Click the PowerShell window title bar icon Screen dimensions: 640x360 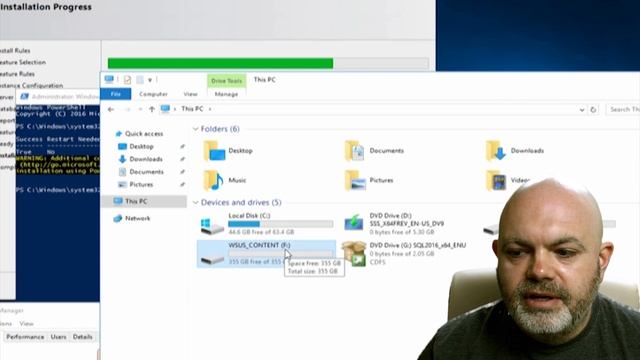pyautogui.click(x=24, y=96)
